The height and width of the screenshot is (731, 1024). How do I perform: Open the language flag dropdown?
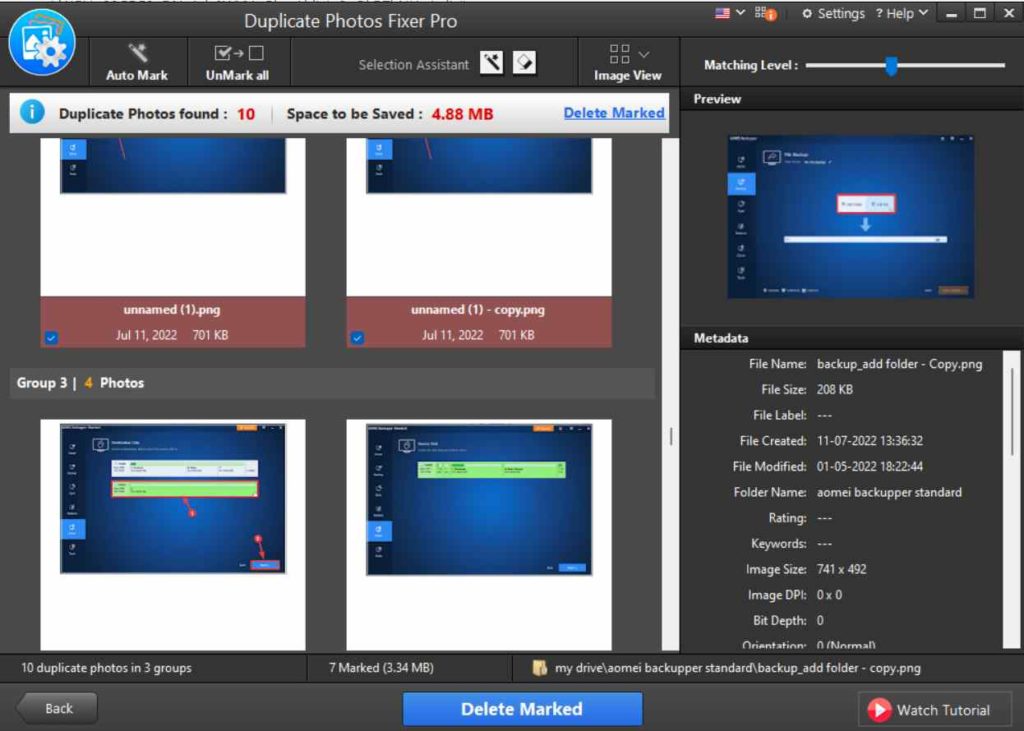point(730,13)
